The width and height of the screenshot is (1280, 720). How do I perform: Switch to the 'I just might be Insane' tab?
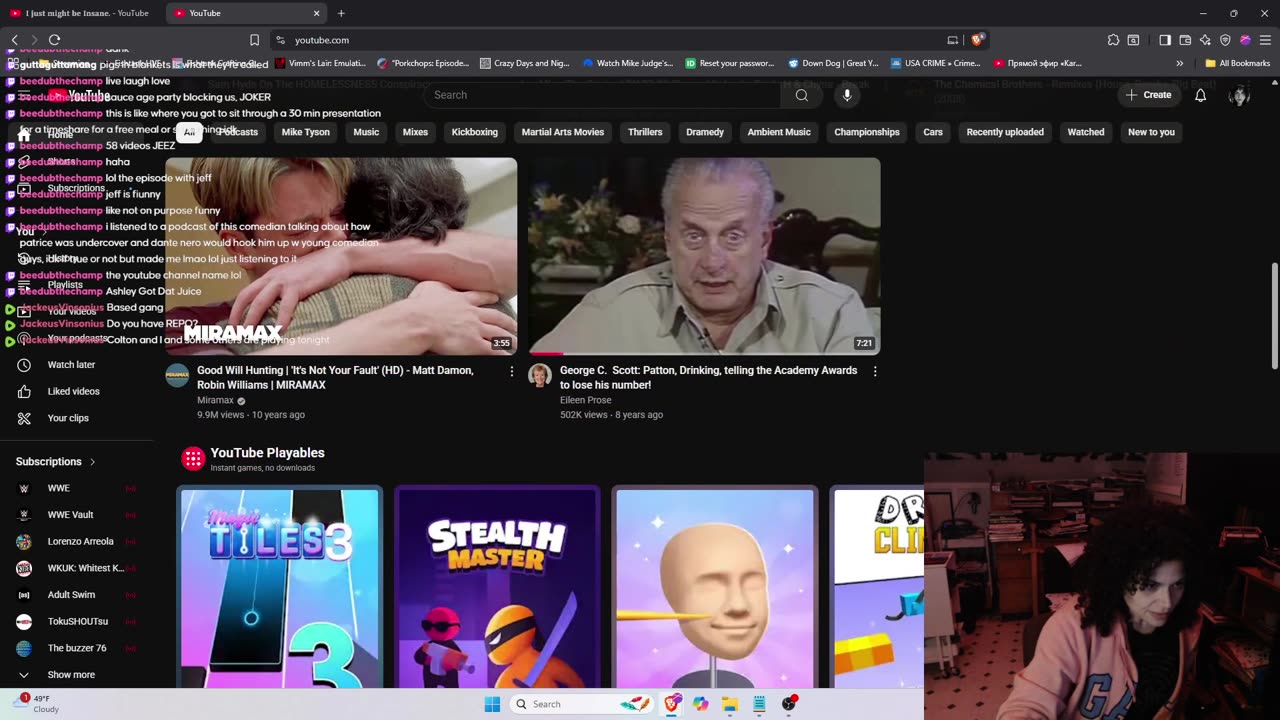82,13
